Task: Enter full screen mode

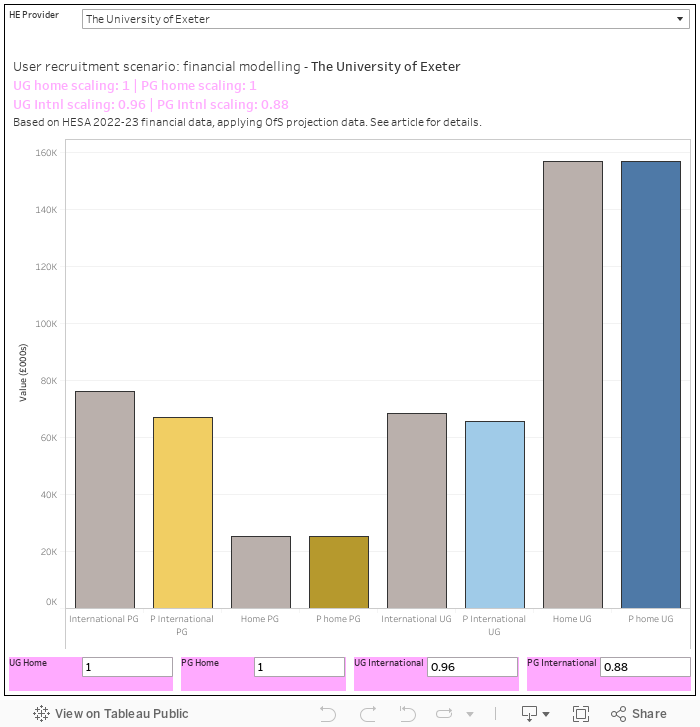Action: [580, 714]
